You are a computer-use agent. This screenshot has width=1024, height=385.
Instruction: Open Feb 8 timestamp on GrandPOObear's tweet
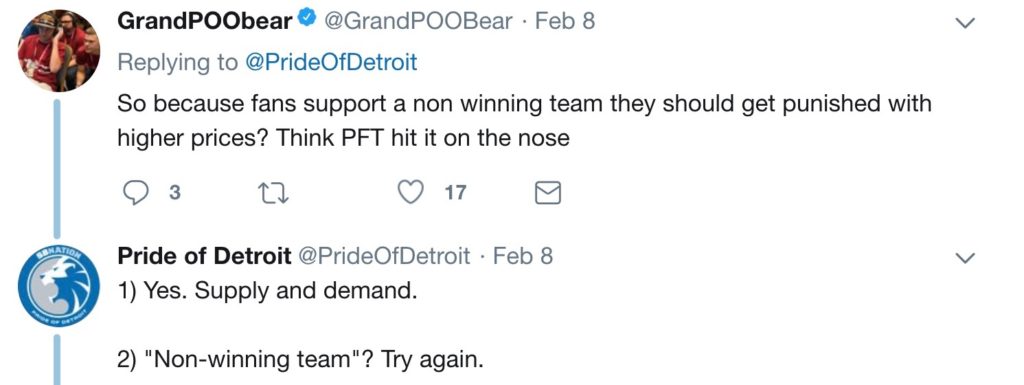pyautogui.click(x=565, y=22)
